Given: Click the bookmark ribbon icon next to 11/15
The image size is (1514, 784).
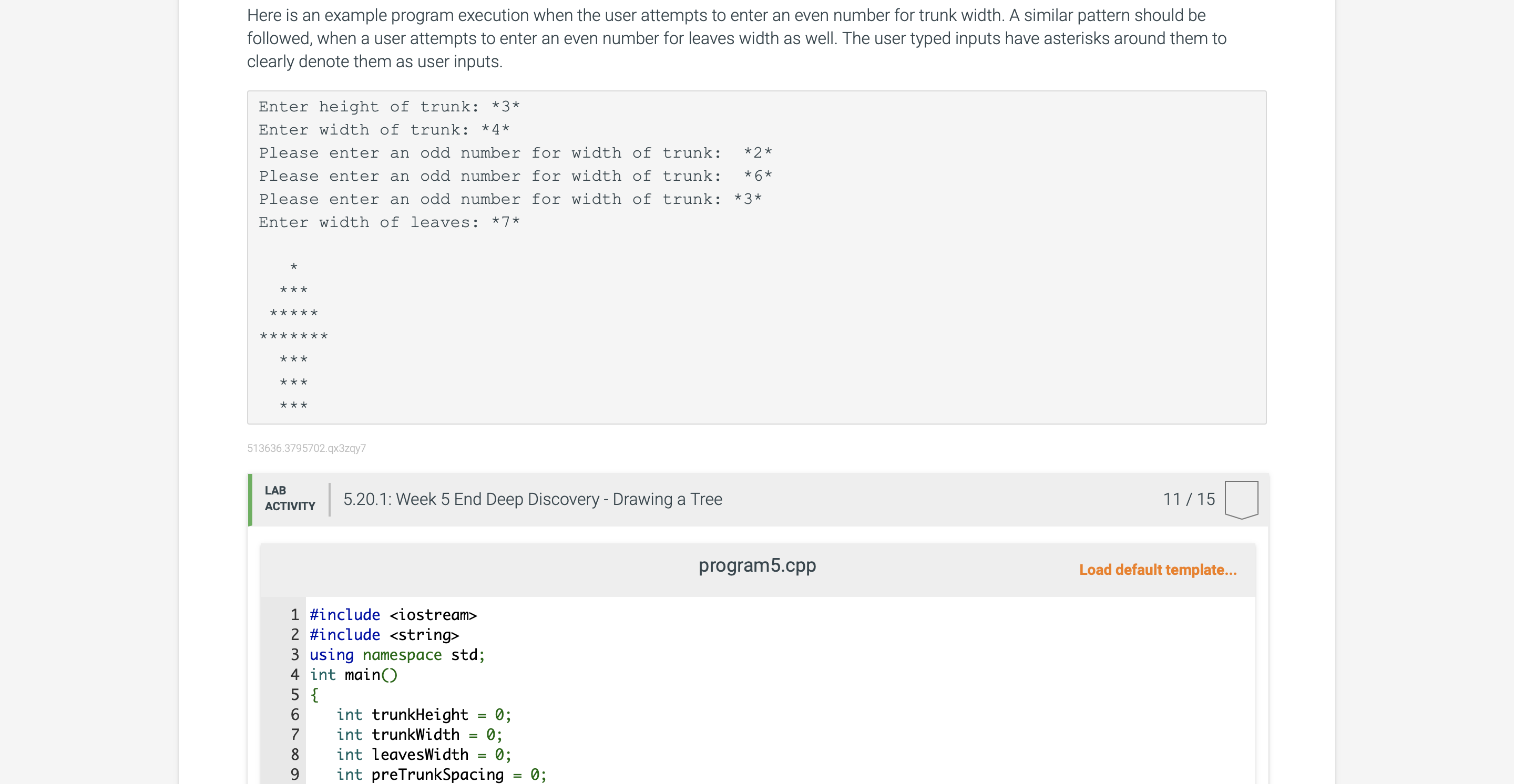Looking at the screenshot, I should [1242, 499].
